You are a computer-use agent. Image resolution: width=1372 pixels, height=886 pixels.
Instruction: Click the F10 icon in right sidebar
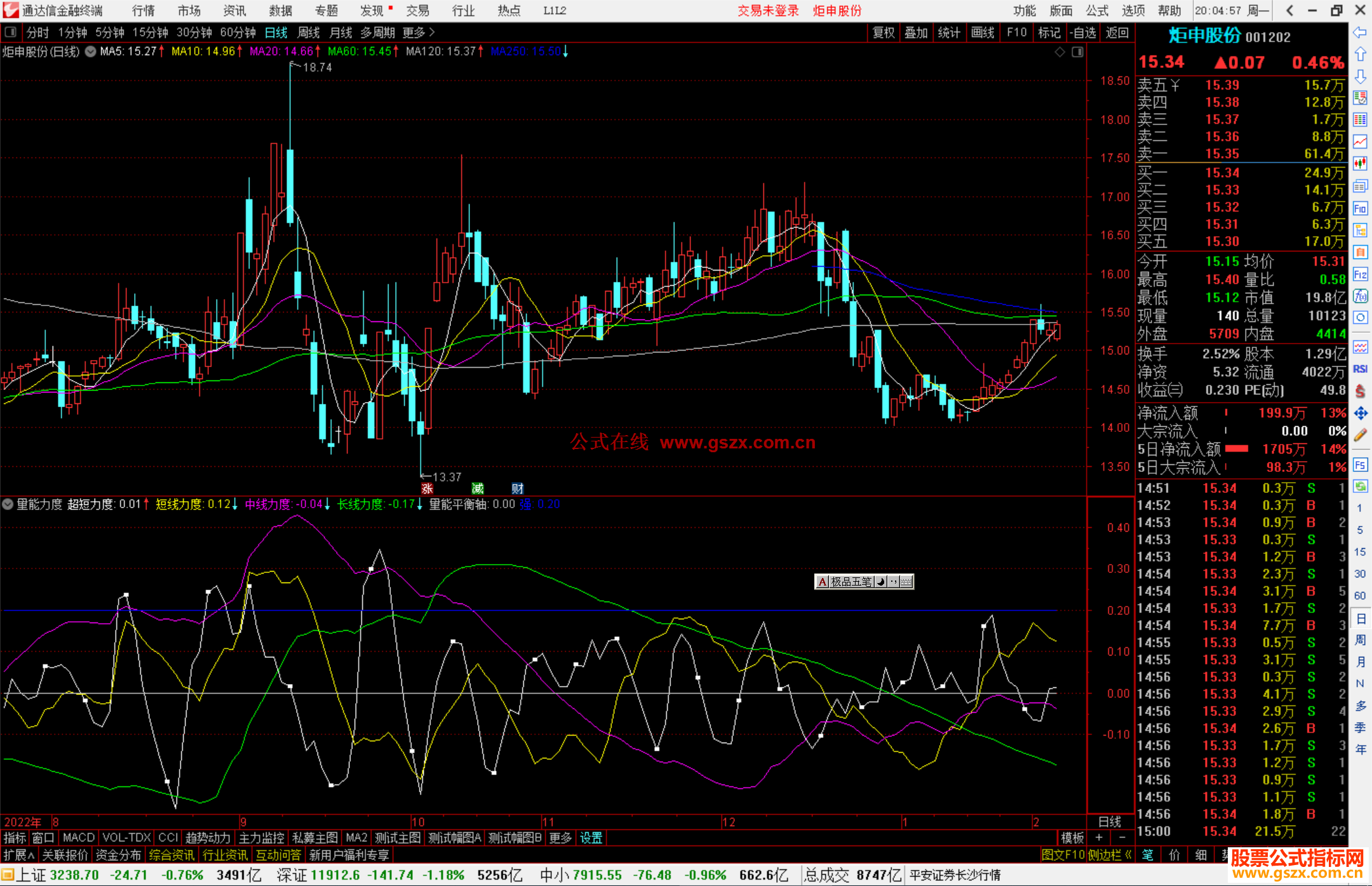(x=1360, y=208)
